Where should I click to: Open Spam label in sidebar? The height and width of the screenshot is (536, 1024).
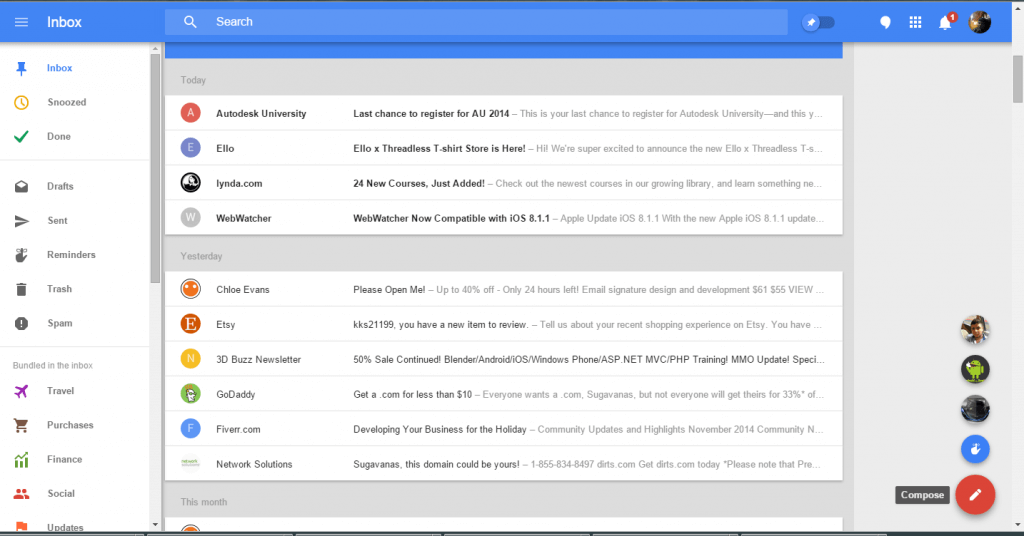pos(59,323)
